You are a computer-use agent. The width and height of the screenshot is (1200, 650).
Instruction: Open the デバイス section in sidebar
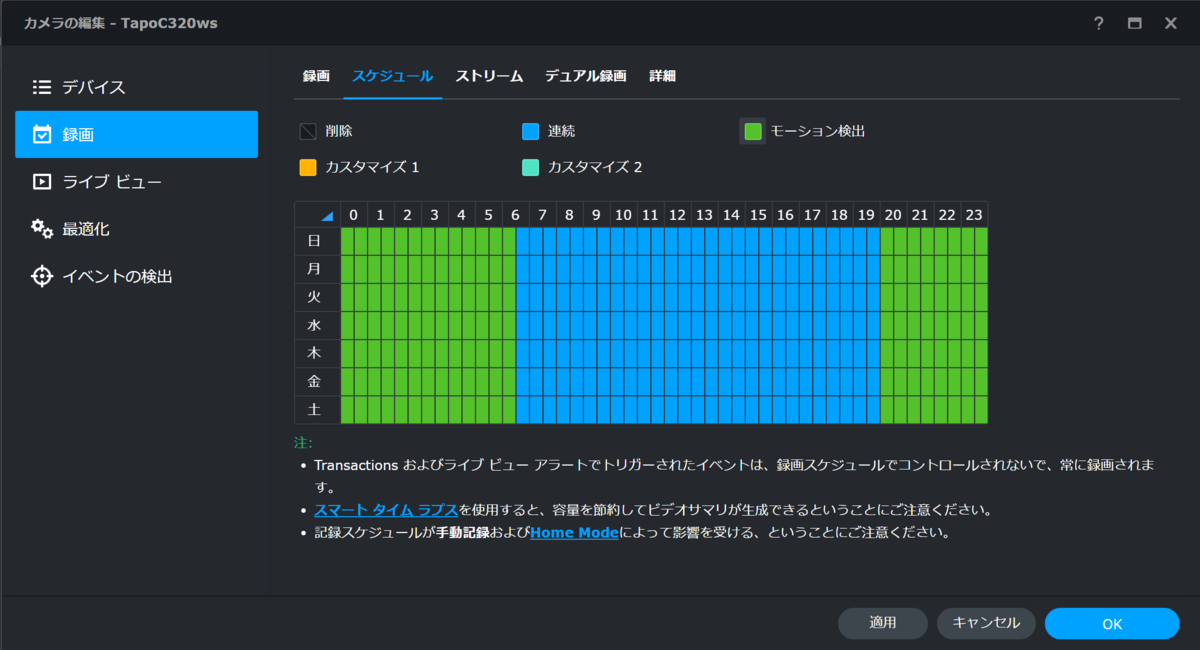click(136, 87)
